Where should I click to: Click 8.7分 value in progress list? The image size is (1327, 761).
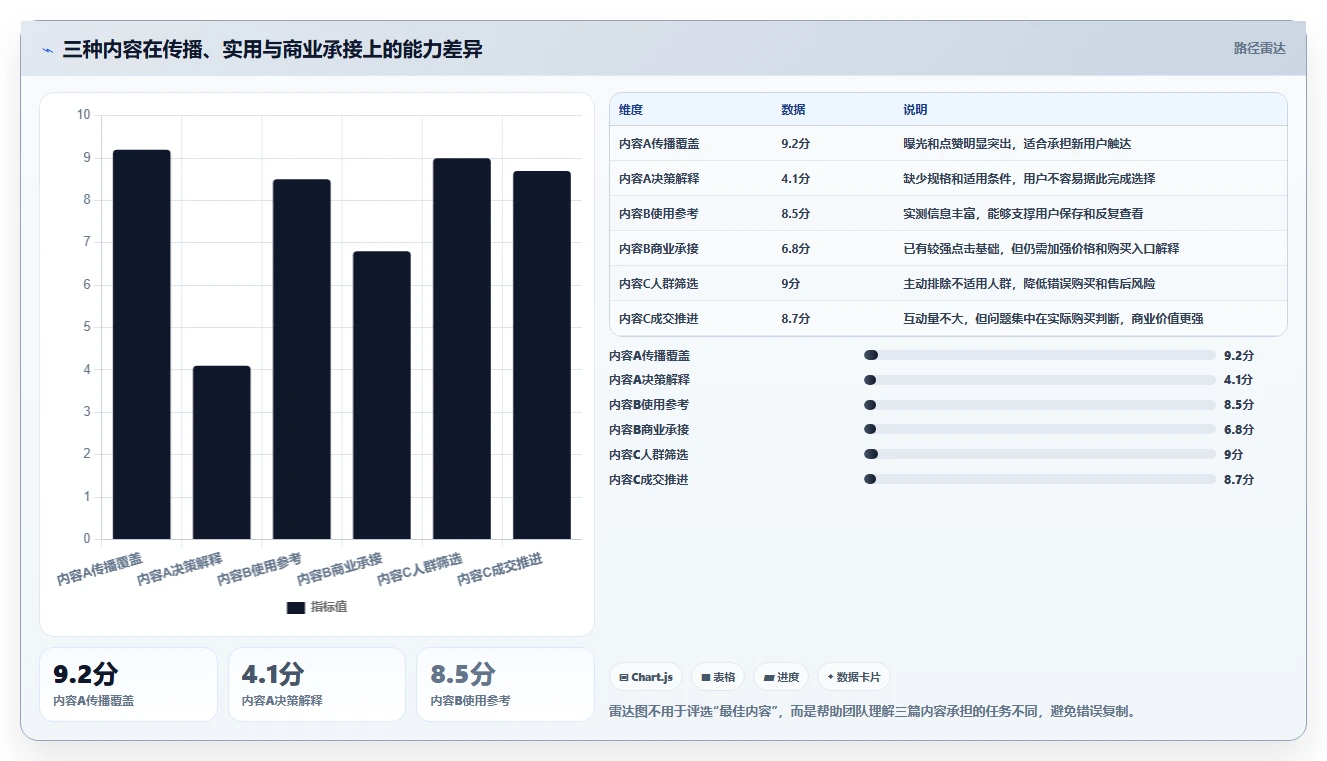[1239, 480]
